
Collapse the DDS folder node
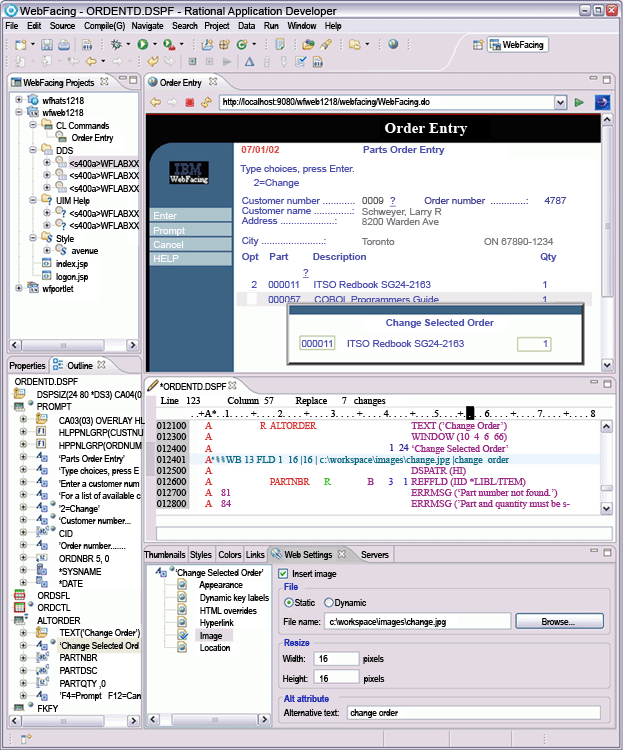(33, 150)
